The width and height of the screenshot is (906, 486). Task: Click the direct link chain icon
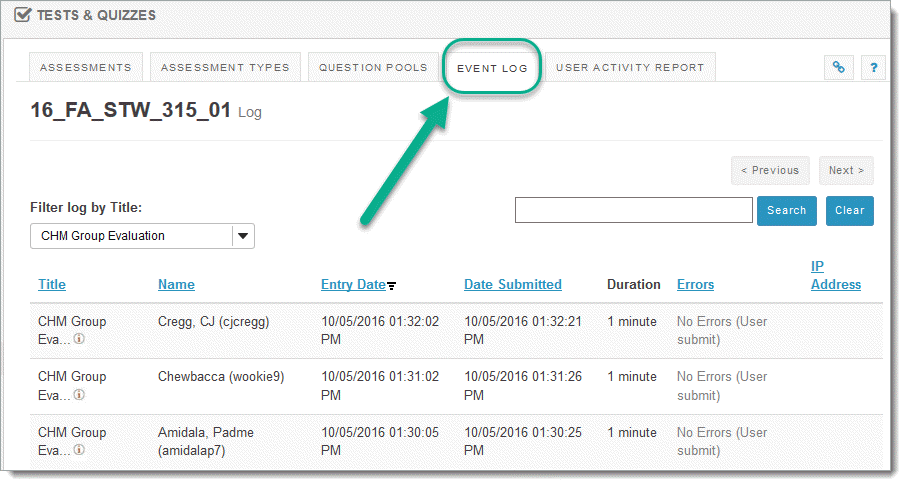point(838,68)
